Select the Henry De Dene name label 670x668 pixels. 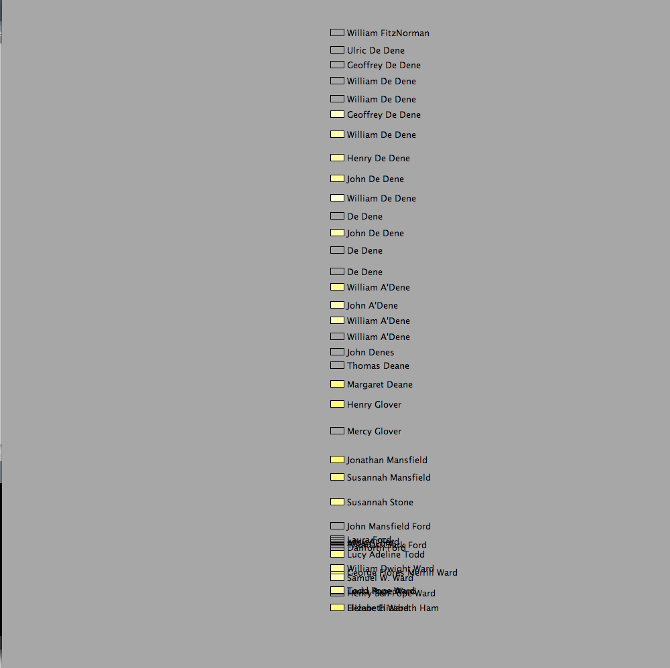point(378,158)
